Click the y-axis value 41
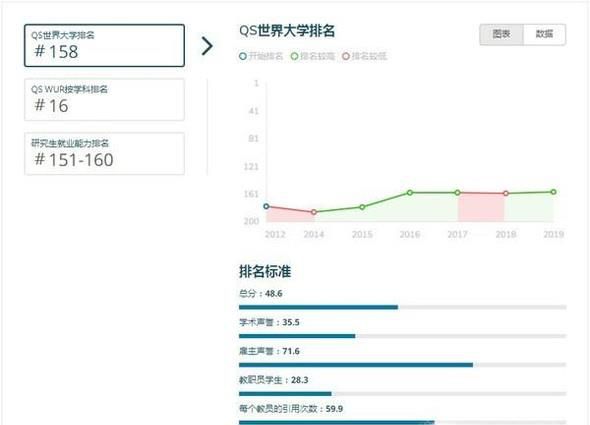Viewport: 590px width, 425px height. pos(254,111)
